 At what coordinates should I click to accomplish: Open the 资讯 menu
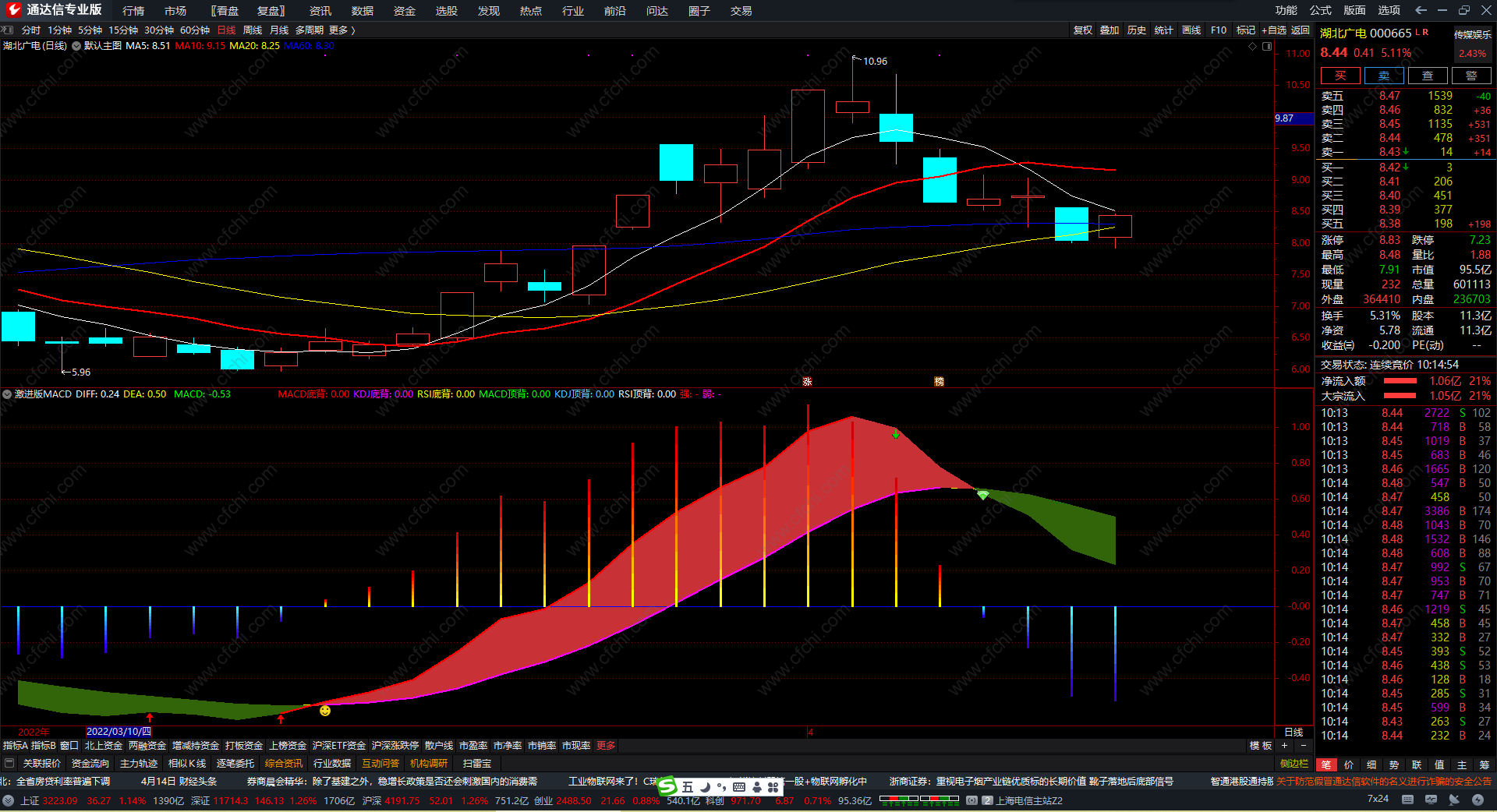tap(320, 10)
